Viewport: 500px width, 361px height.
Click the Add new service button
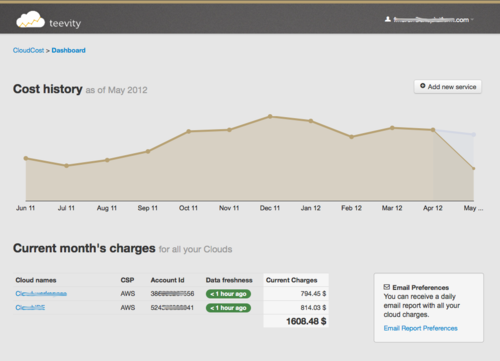coord(448,87)
